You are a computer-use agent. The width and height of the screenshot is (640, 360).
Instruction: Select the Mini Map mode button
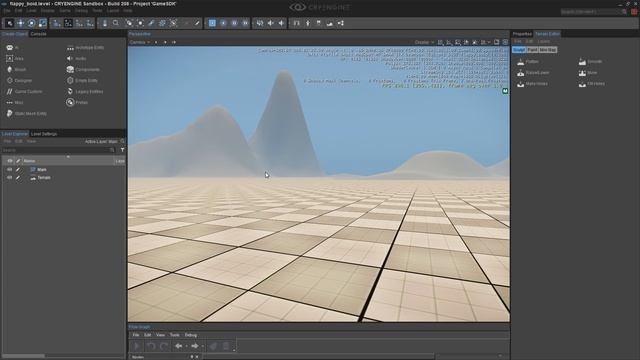[x=548, y=50]
